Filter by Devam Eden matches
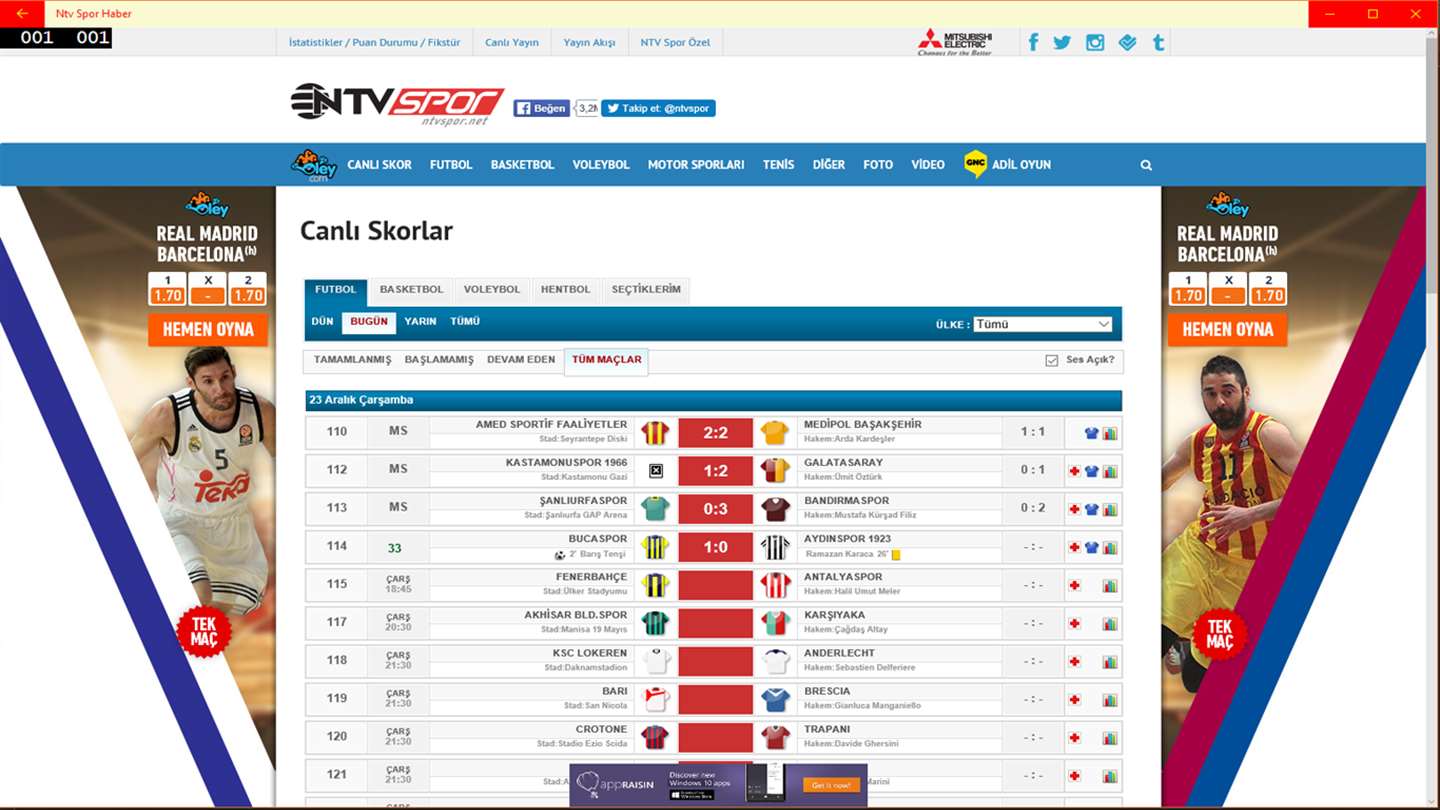The width and height of the screenshot is (1440, 810). (521, 360)
